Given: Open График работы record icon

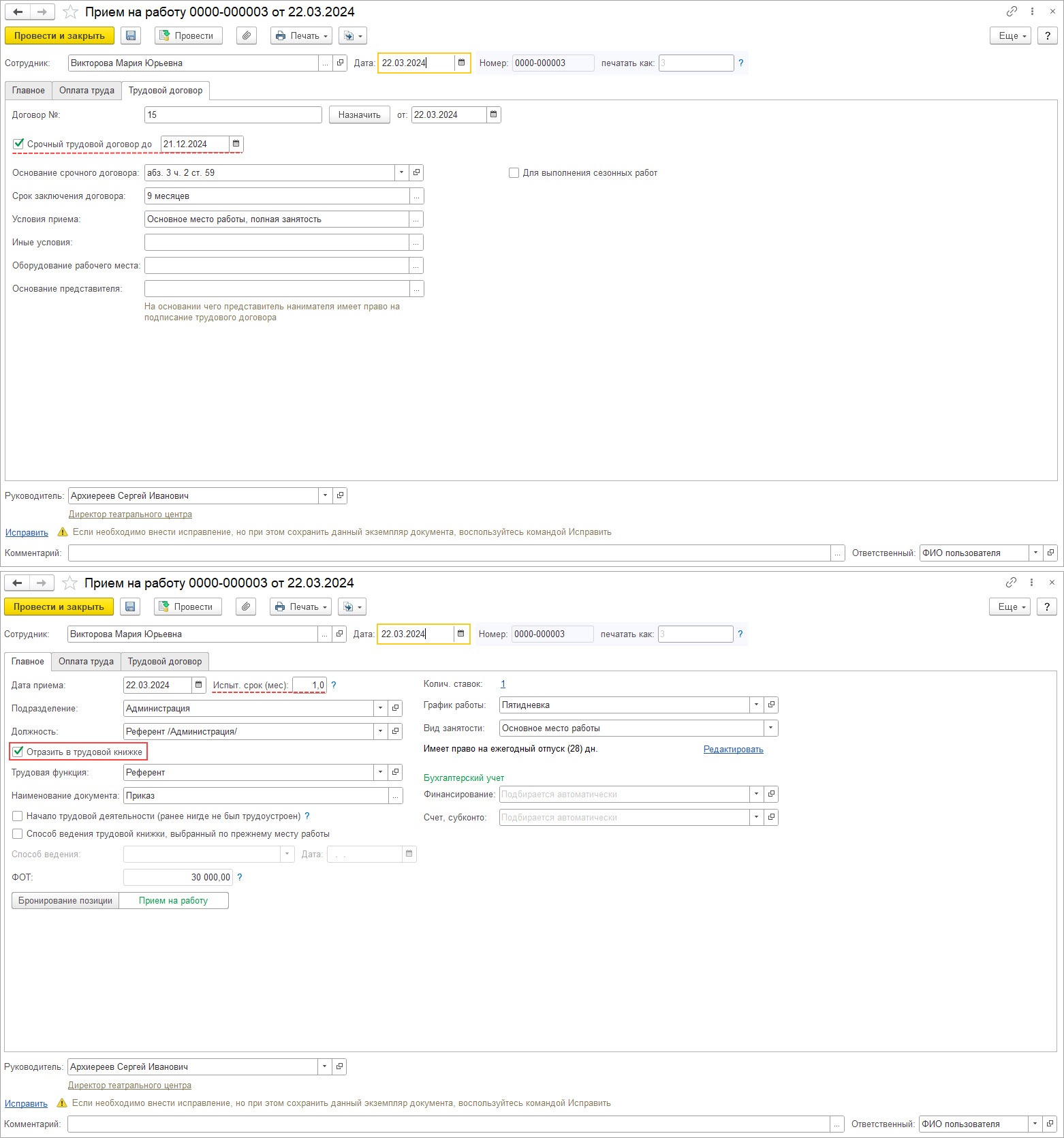Looking at the screenshot, I should point(771,705).
